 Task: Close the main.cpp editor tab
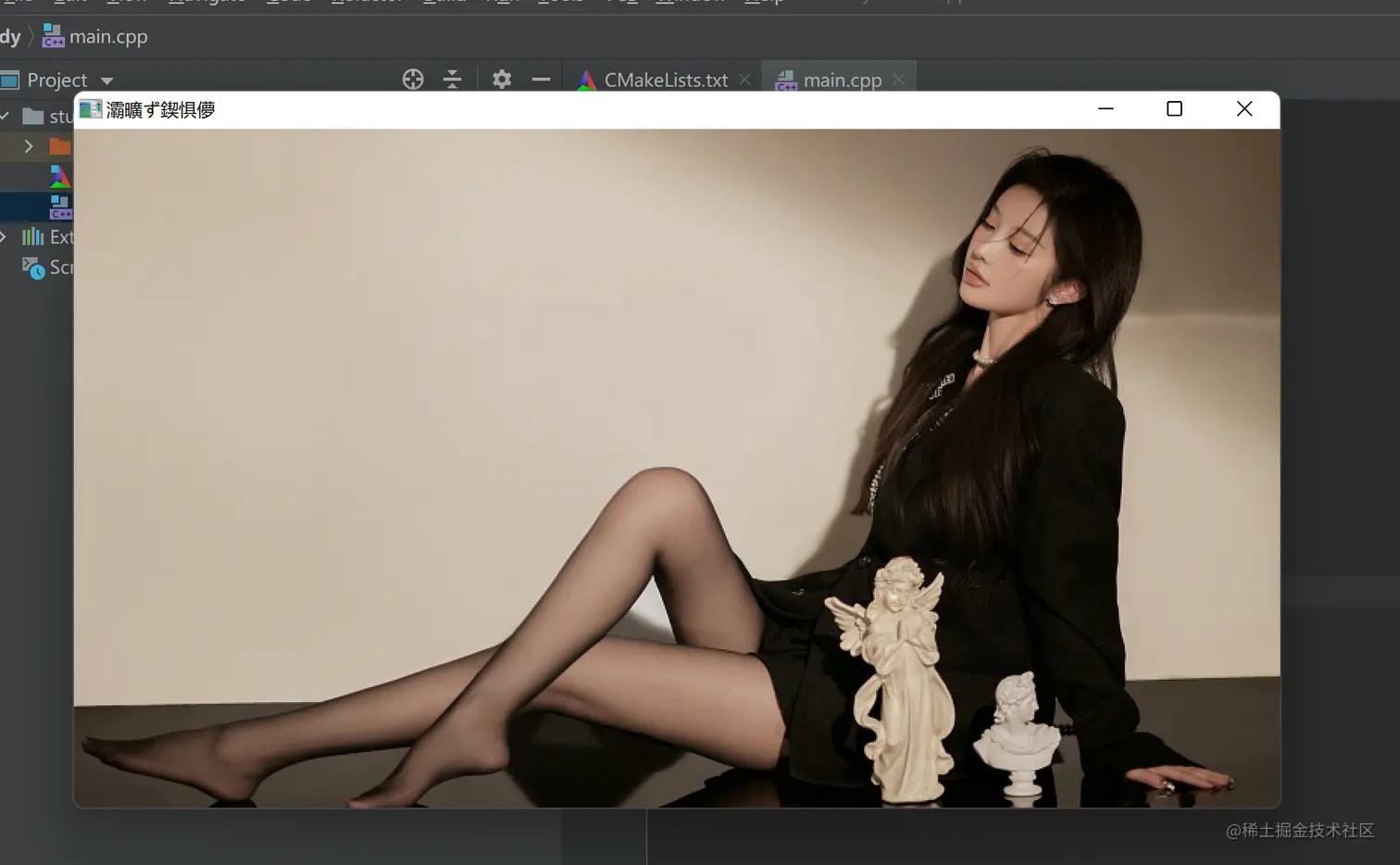point(898,80)
